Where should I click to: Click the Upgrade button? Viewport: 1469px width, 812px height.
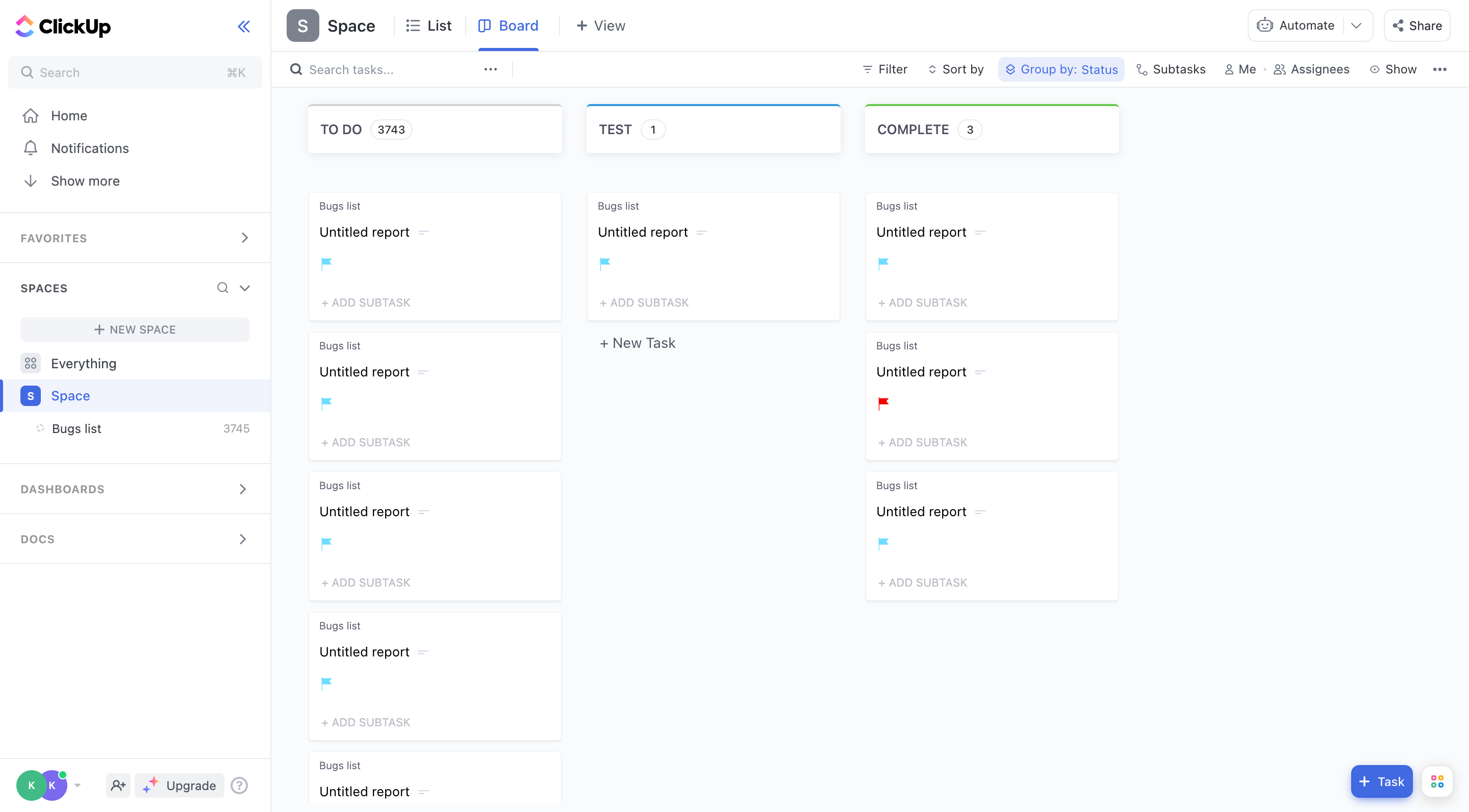(x=180, y=785)
